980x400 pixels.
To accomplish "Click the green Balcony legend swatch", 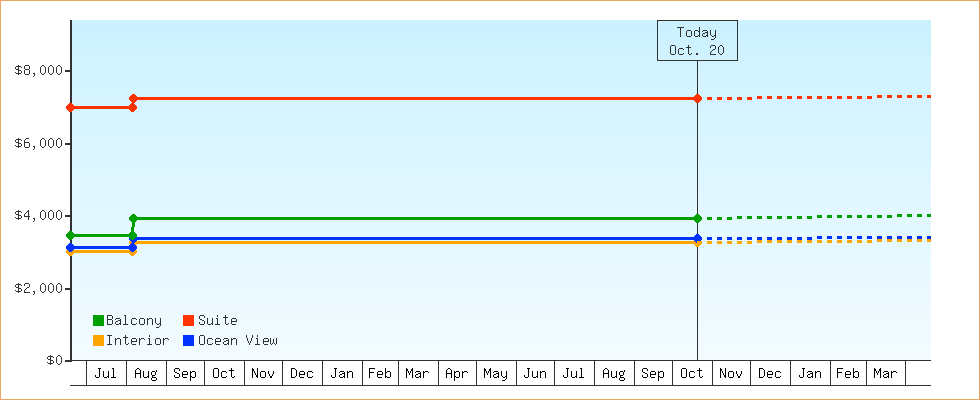I will [x=98, y=320].
